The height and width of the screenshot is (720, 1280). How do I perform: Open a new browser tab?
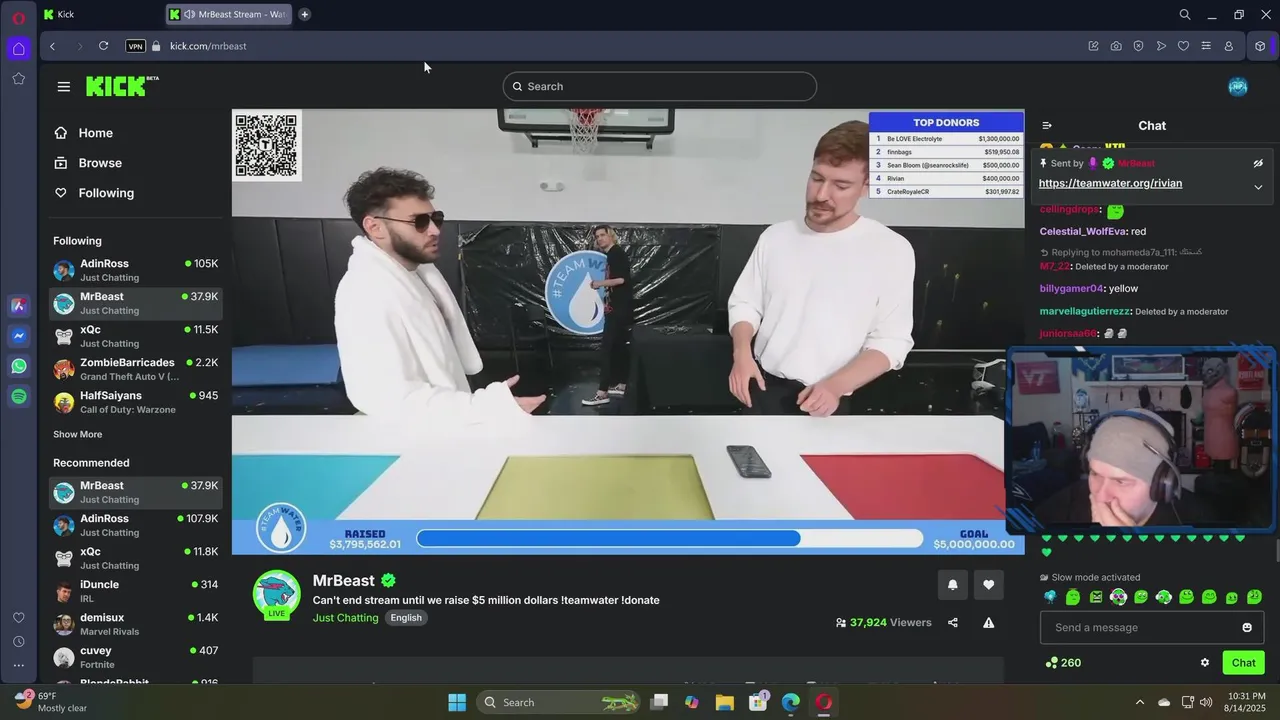tap(304, 14)
